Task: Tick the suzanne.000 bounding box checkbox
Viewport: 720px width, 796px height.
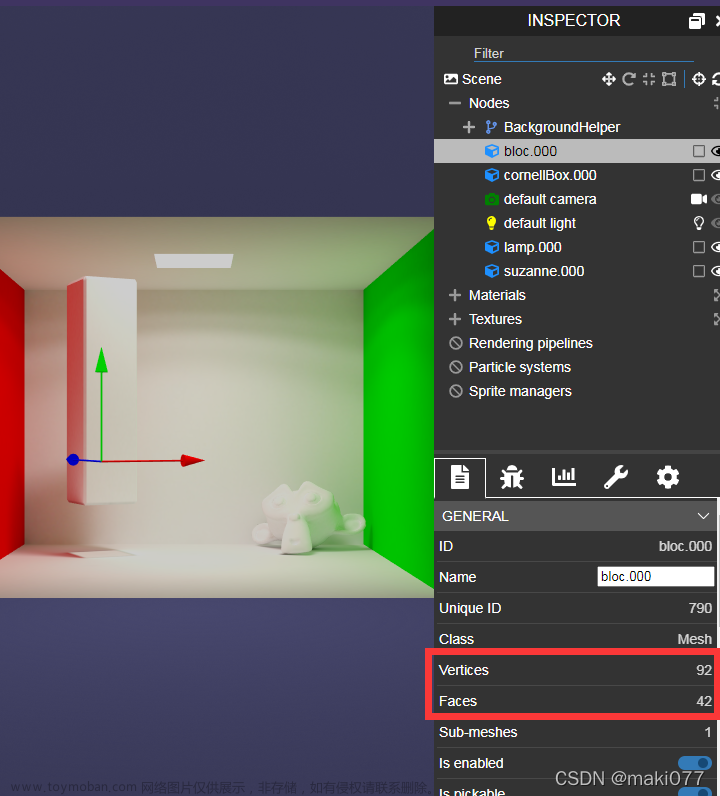Action: (x=699, y=271)
